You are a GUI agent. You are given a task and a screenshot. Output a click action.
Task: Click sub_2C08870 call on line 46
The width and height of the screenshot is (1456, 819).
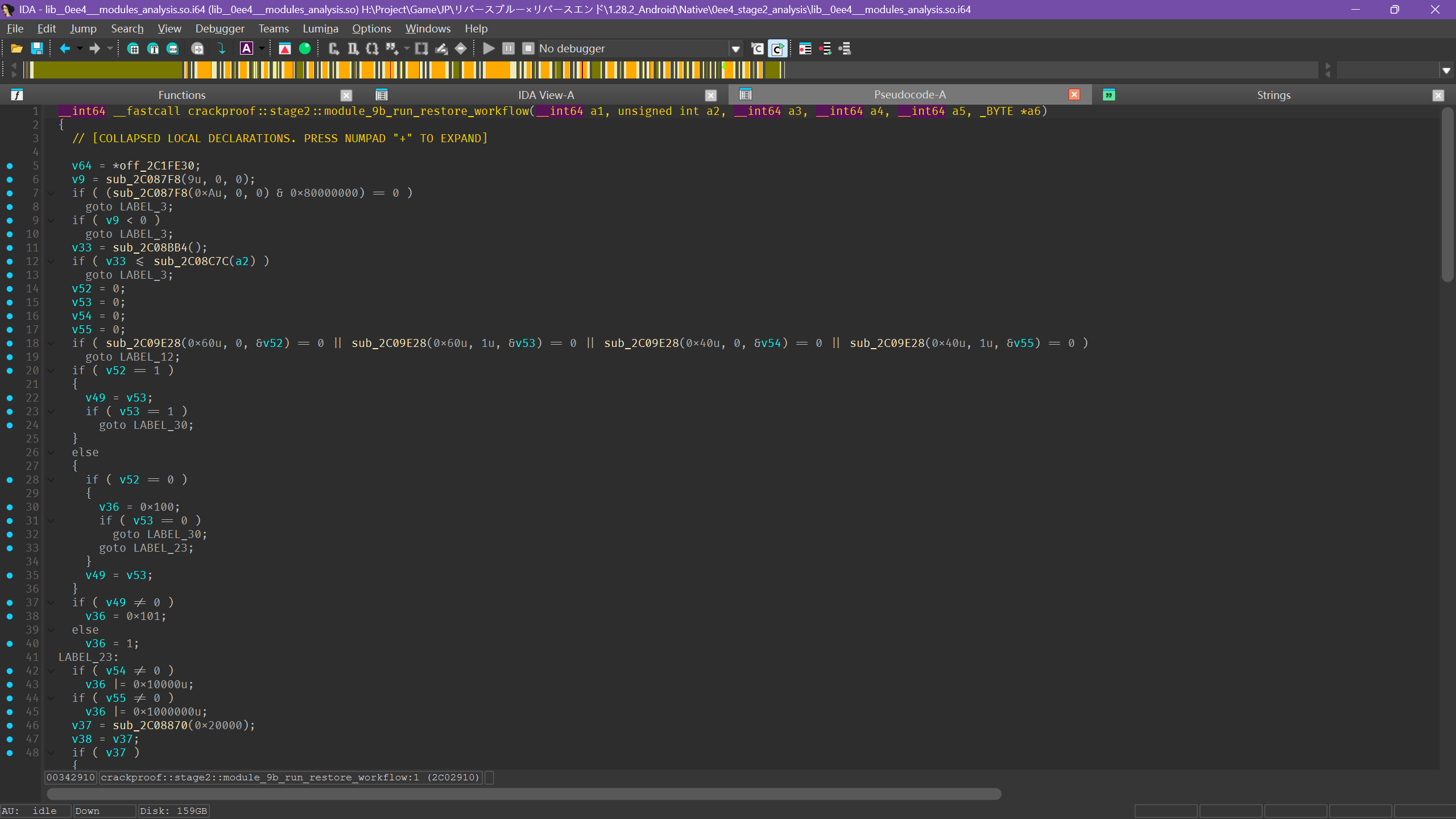click(150, 726)
